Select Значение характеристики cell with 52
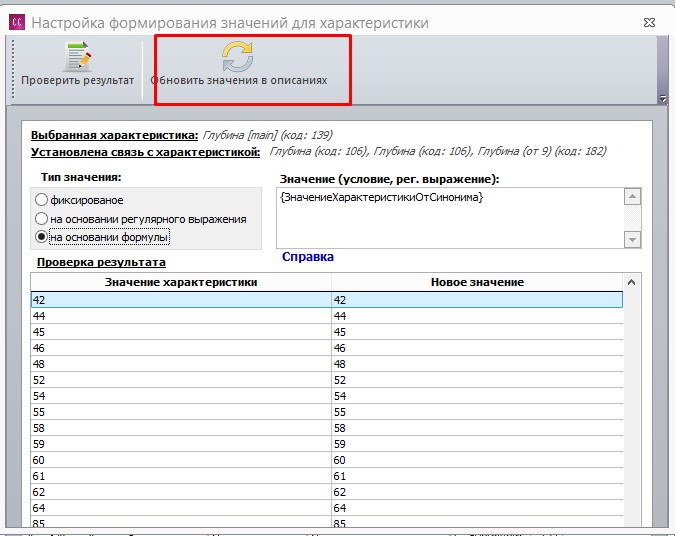 pos(181,380)
